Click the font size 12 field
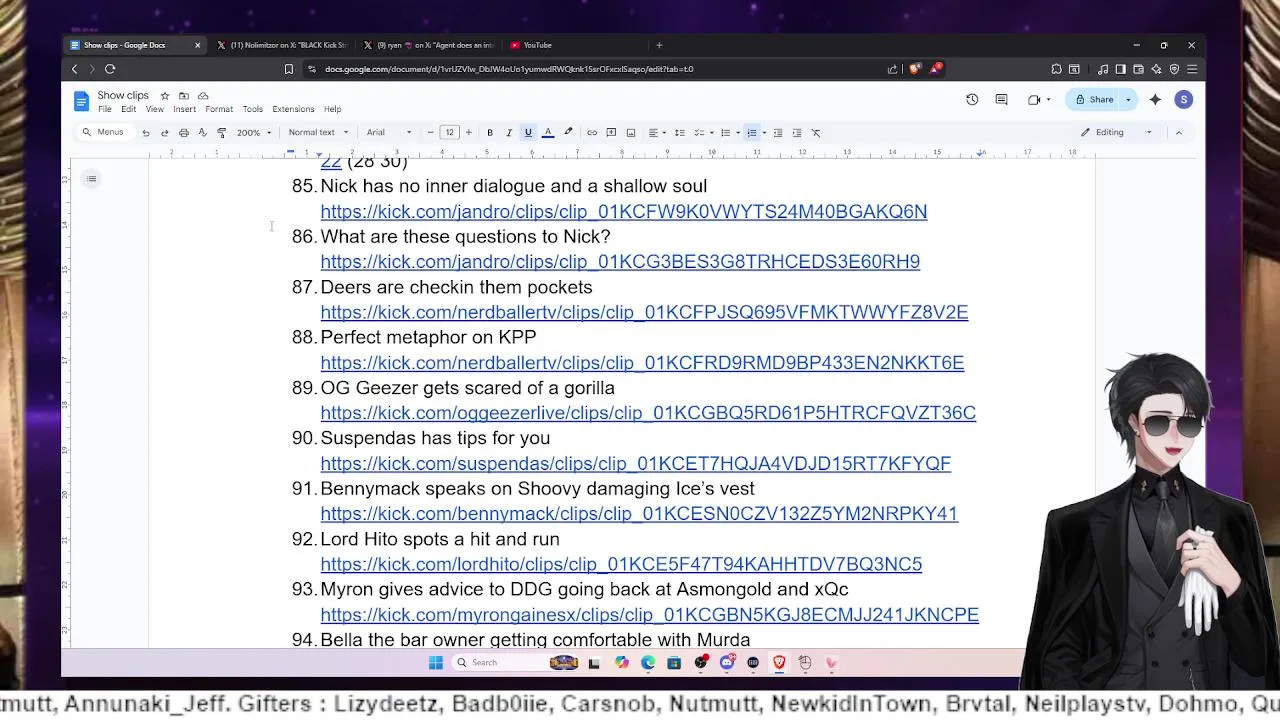 450,132
